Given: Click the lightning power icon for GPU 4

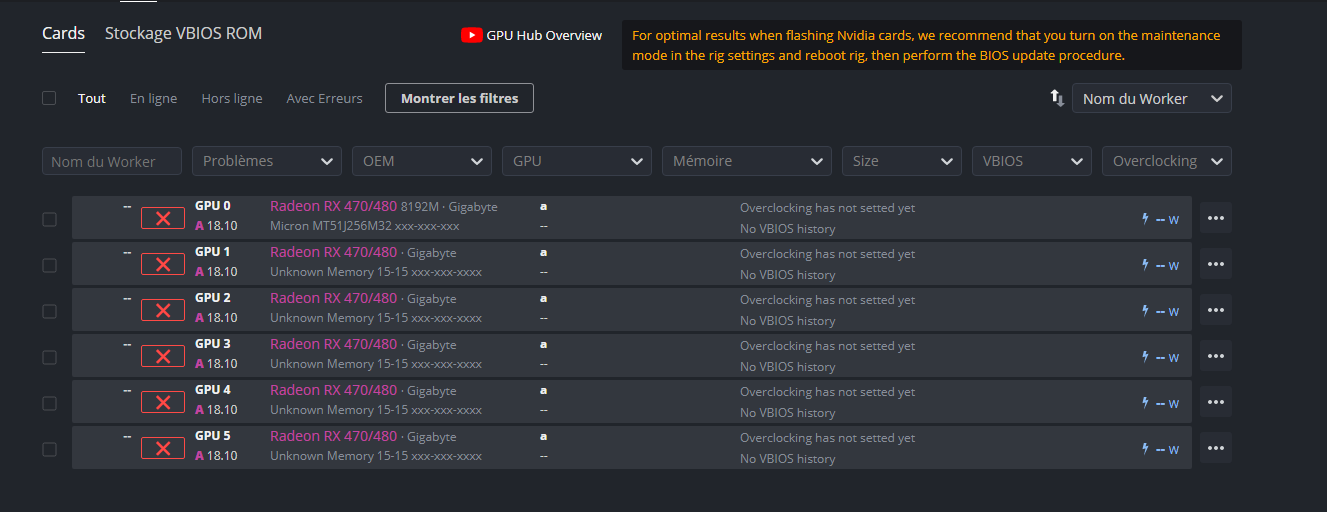Looking at the screenshot, I should [x=1146, y=402].
